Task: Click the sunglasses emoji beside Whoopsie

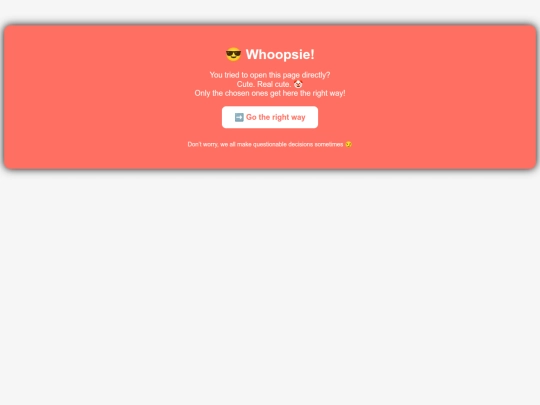Action: click(x=233, y=54)
